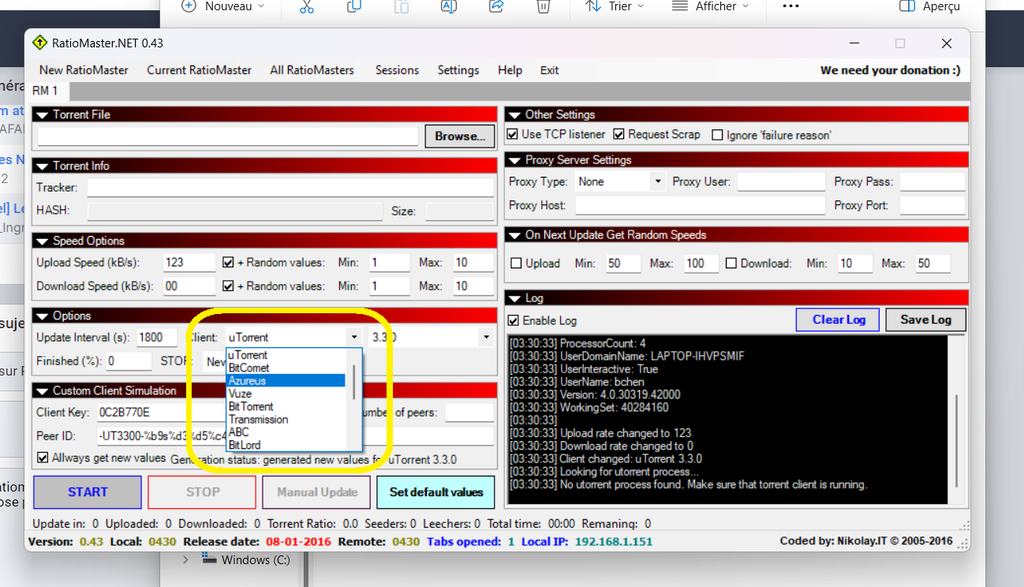Click the client list scrollbar thumb
1024x587 pixels.
tap(353, 382)
